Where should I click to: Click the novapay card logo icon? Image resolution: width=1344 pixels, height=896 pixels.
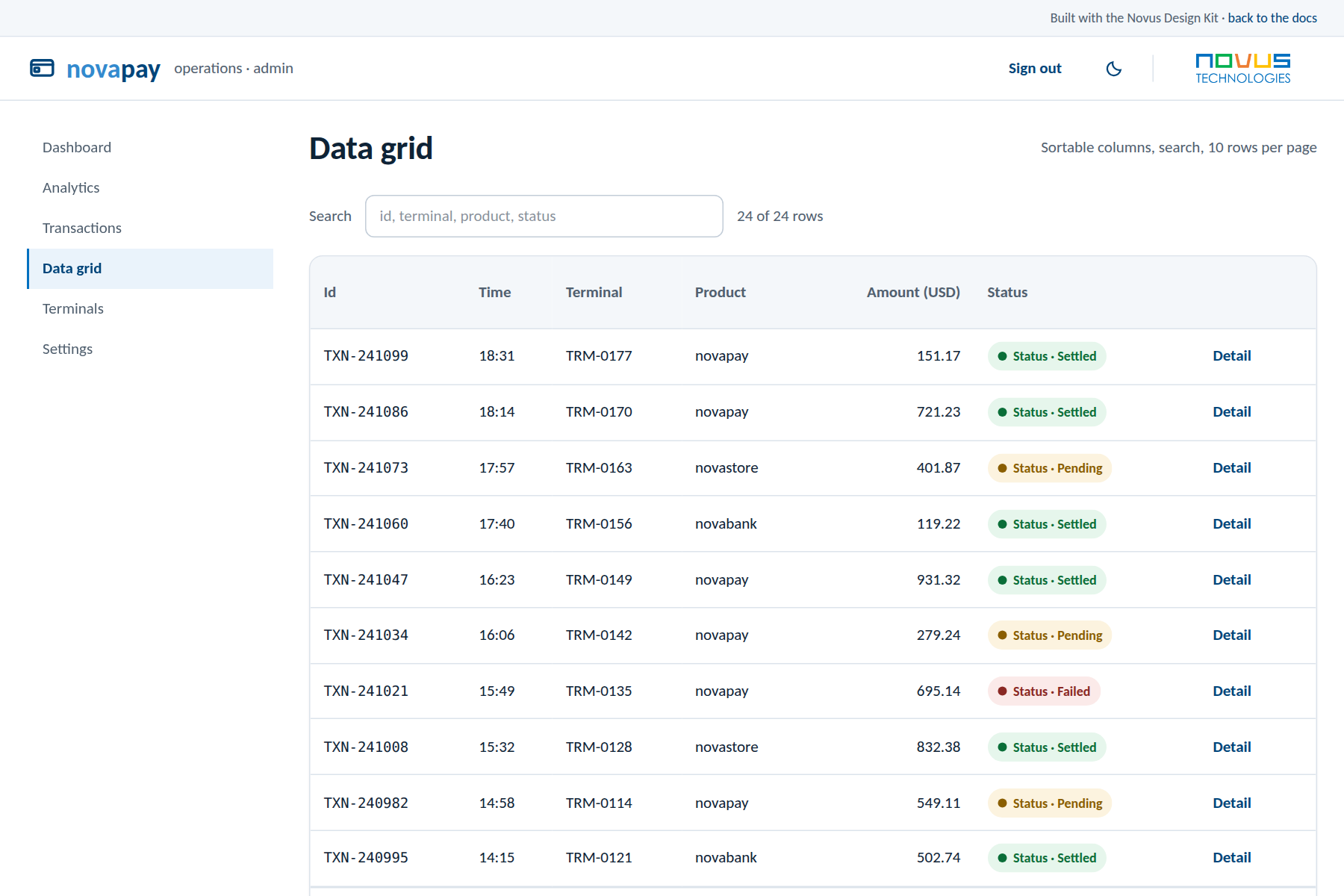42,68
